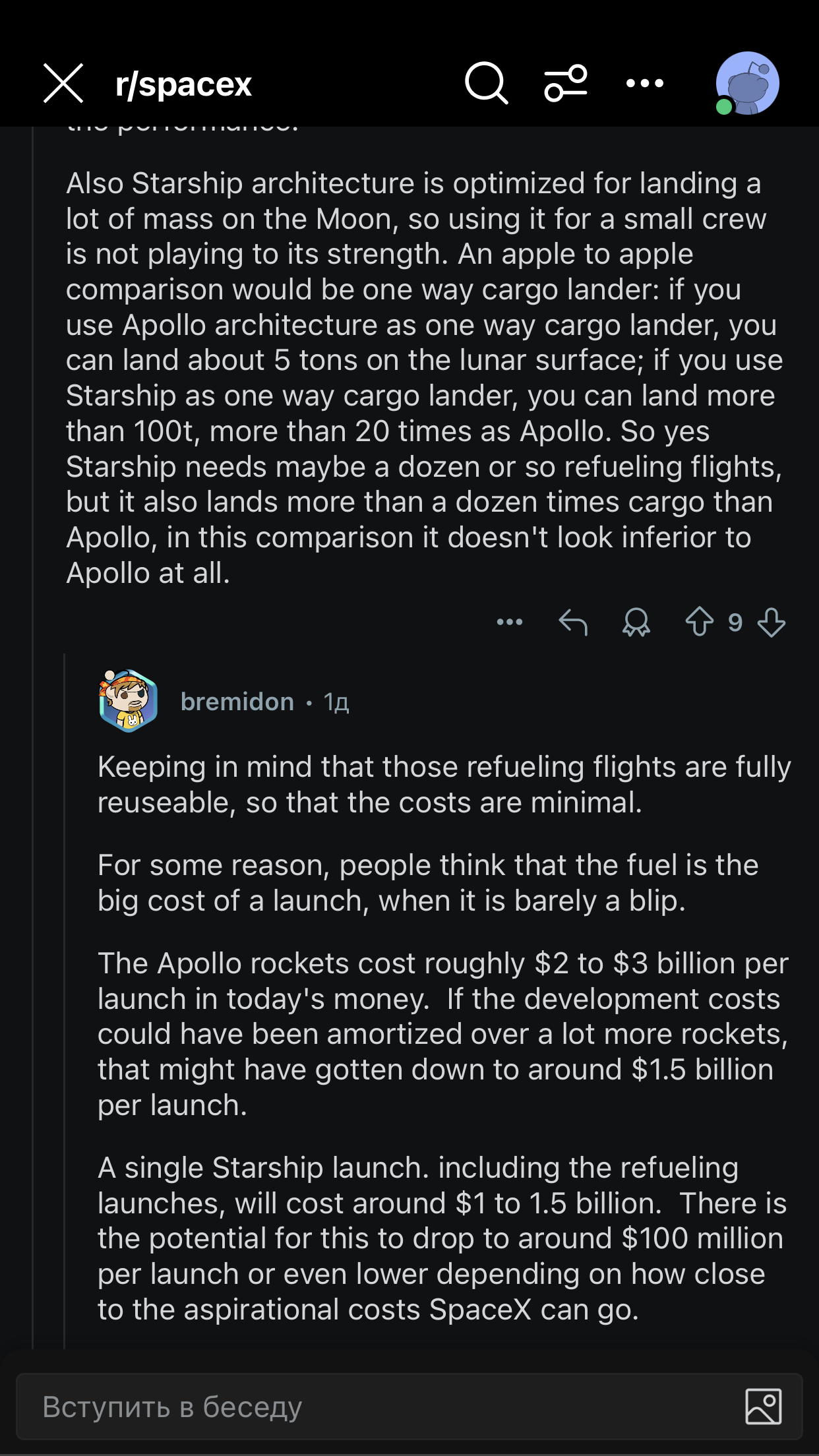Downvote the Starship architecture comment
Viewport: 819px width, 1456px height.
click(771, 622)
